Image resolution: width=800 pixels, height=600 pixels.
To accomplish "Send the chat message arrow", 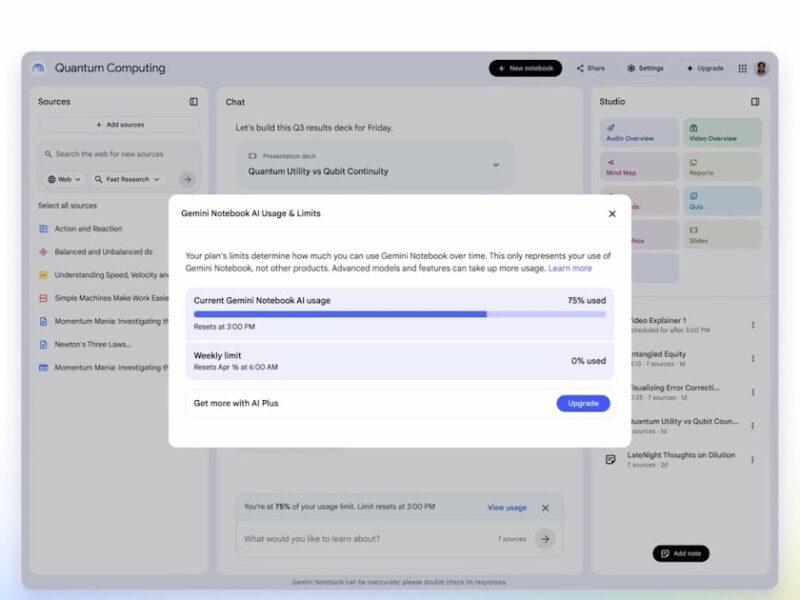I will coord(545,539).
